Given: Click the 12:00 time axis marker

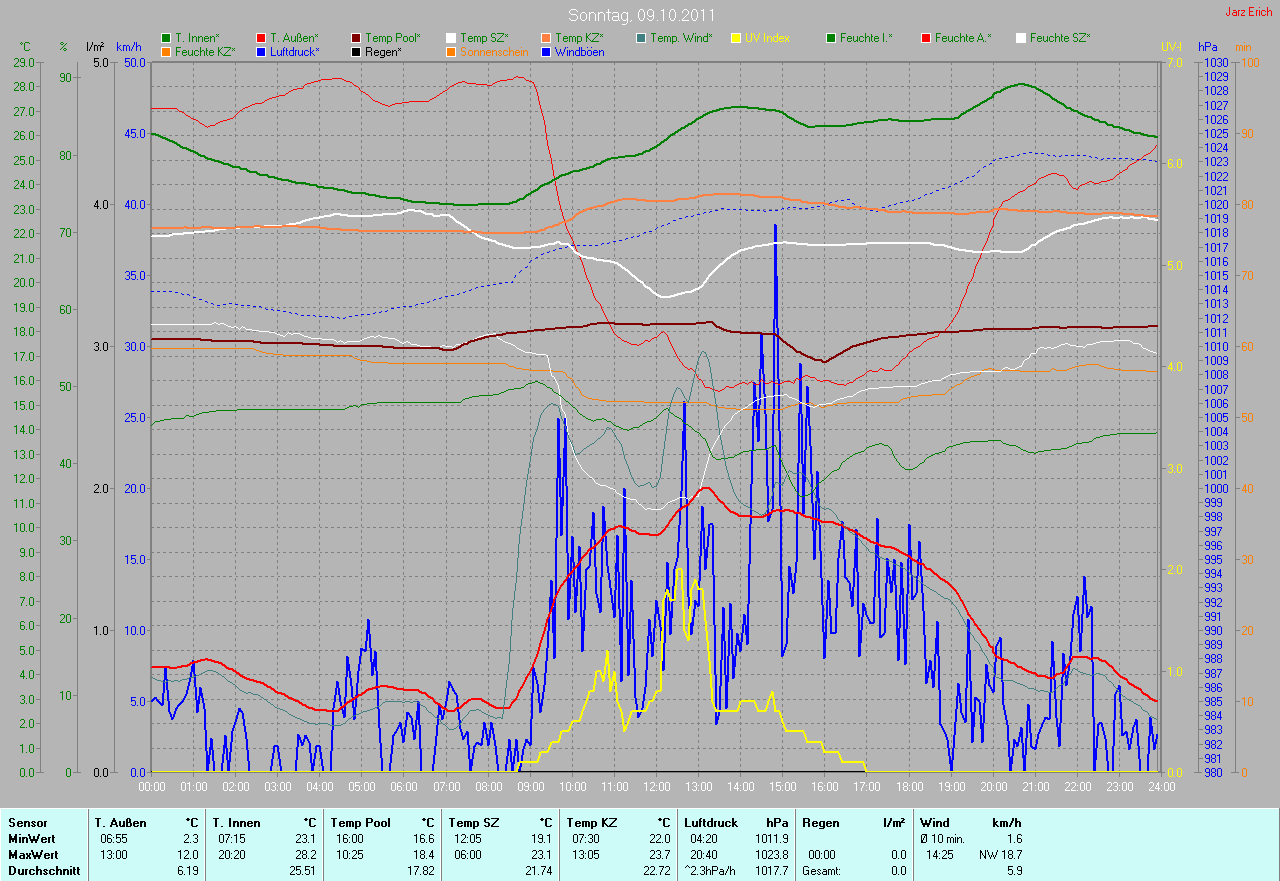Looking at the screenshot, I should click(x=656, y=787).
